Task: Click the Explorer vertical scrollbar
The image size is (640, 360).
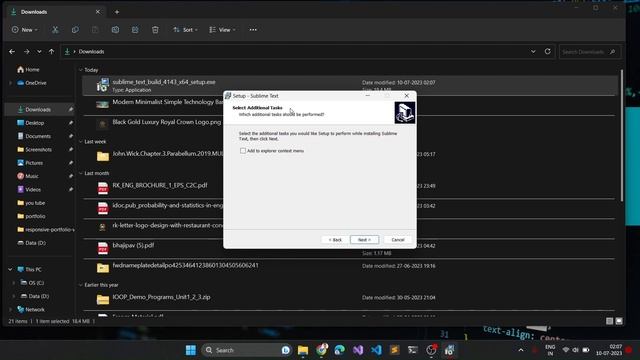Action: [x=622, y=135]
